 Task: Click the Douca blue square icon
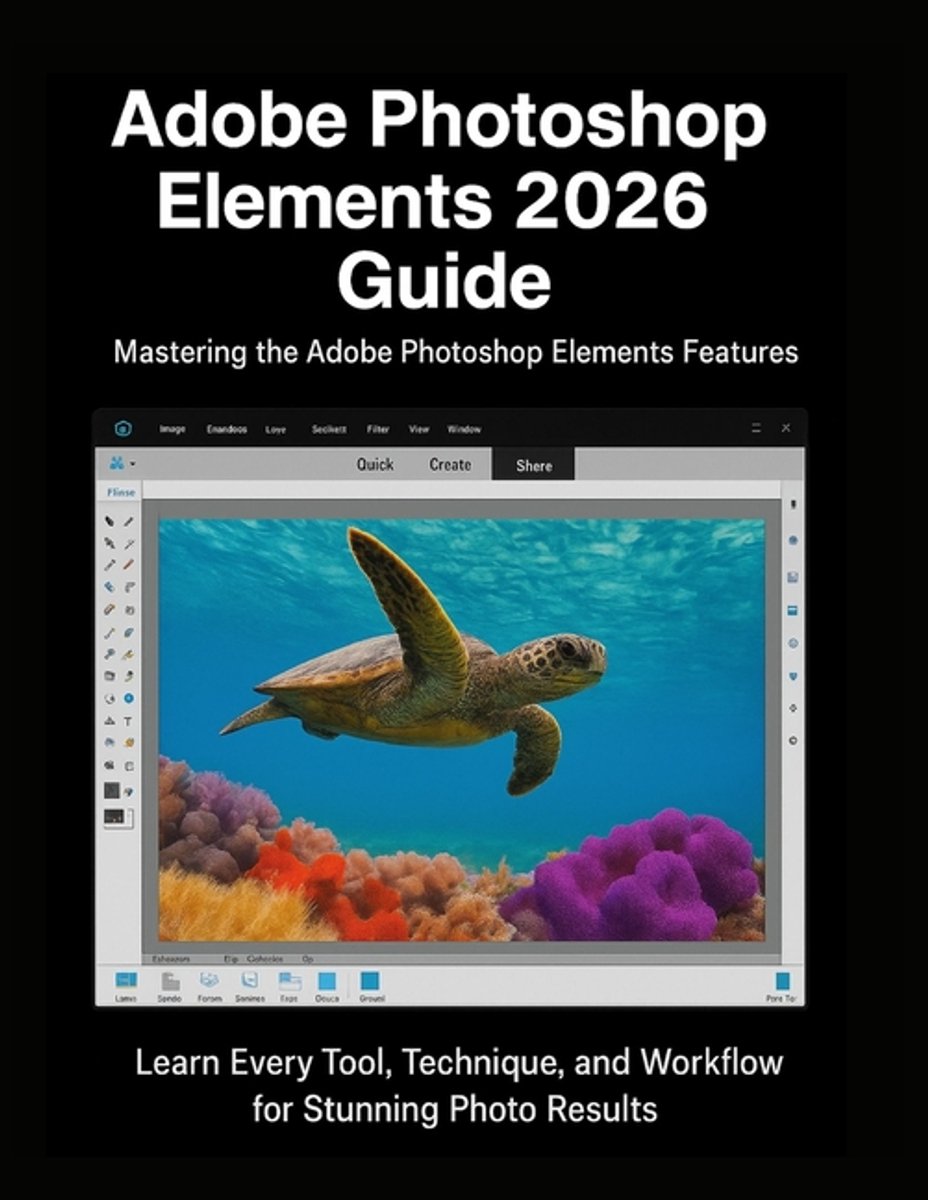click(327, 981)
